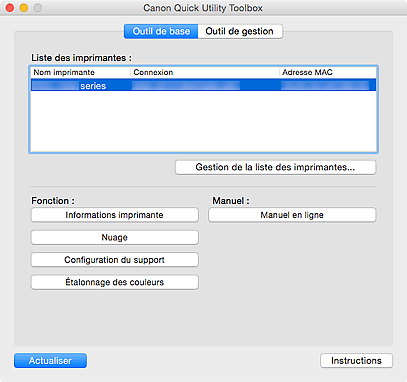Open the Manuel en ligne
This screenshot has width=407, height=382.
pos(292,215)
